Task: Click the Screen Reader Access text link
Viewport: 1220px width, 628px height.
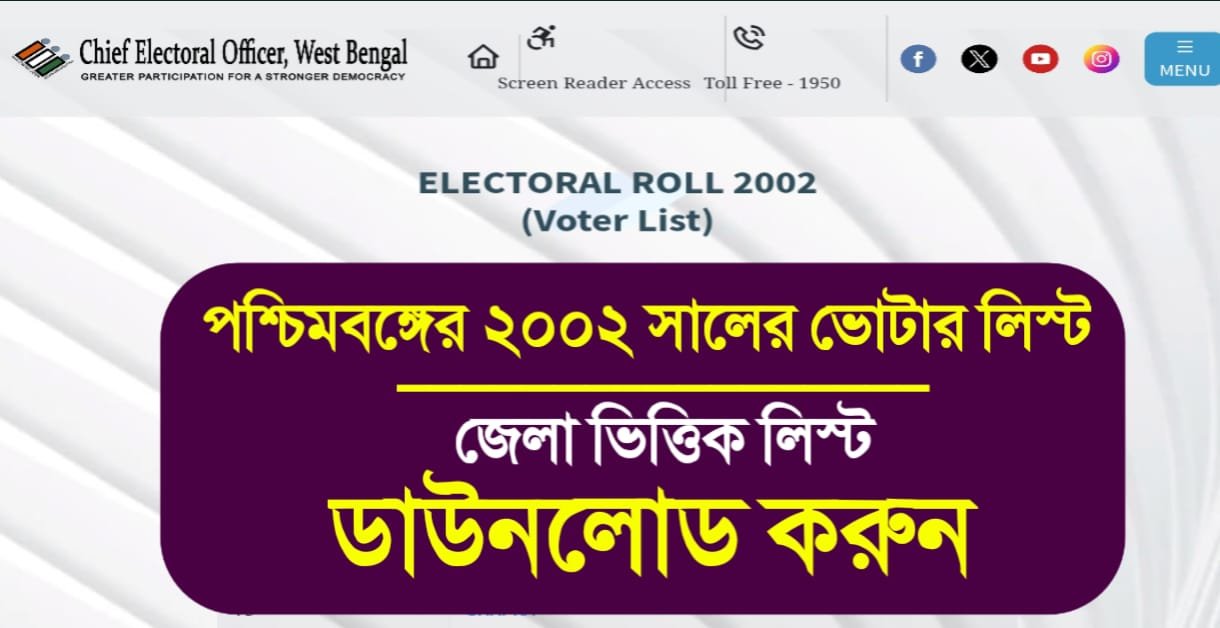Action: tap(594, 83)
